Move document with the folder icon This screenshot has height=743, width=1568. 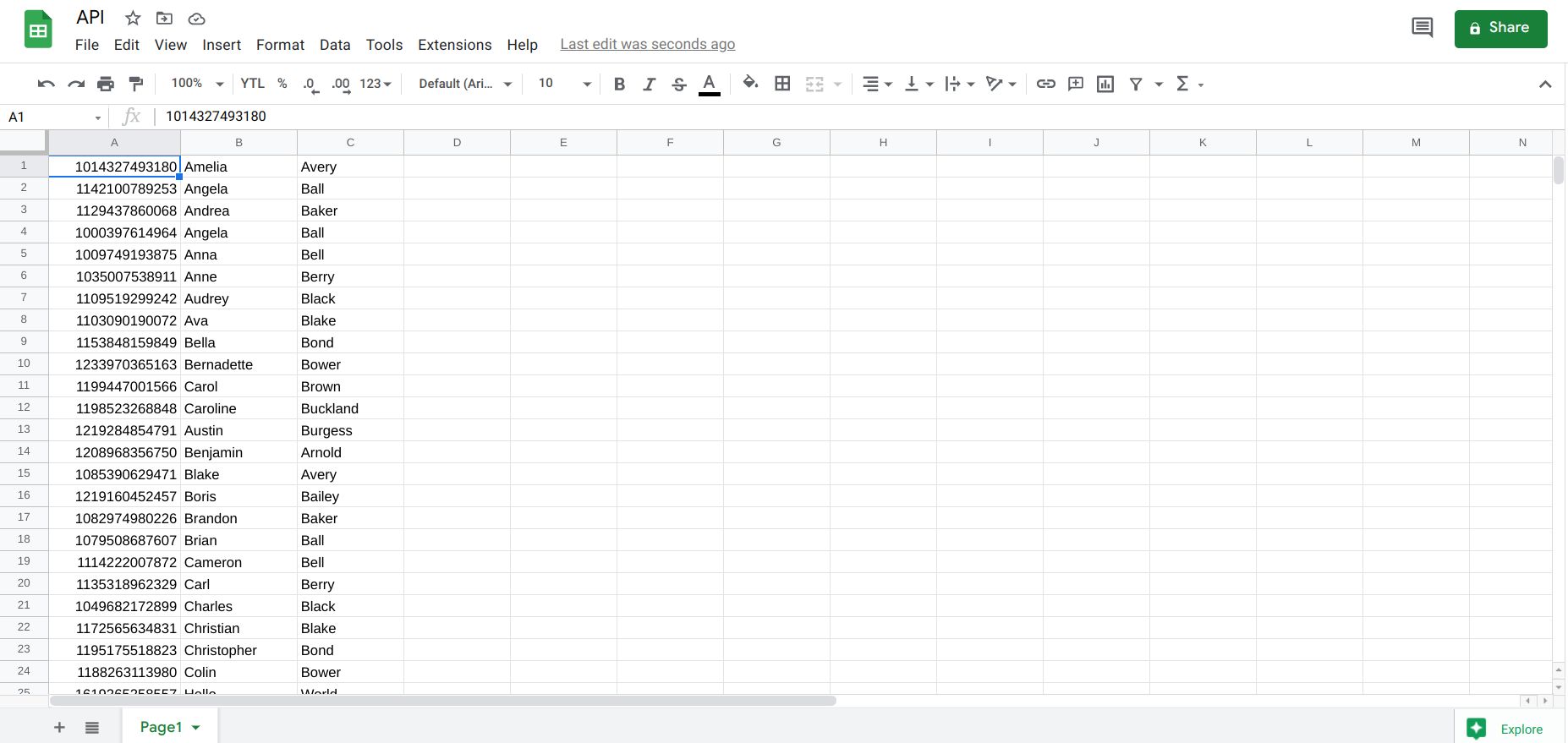tap(165, 18)
